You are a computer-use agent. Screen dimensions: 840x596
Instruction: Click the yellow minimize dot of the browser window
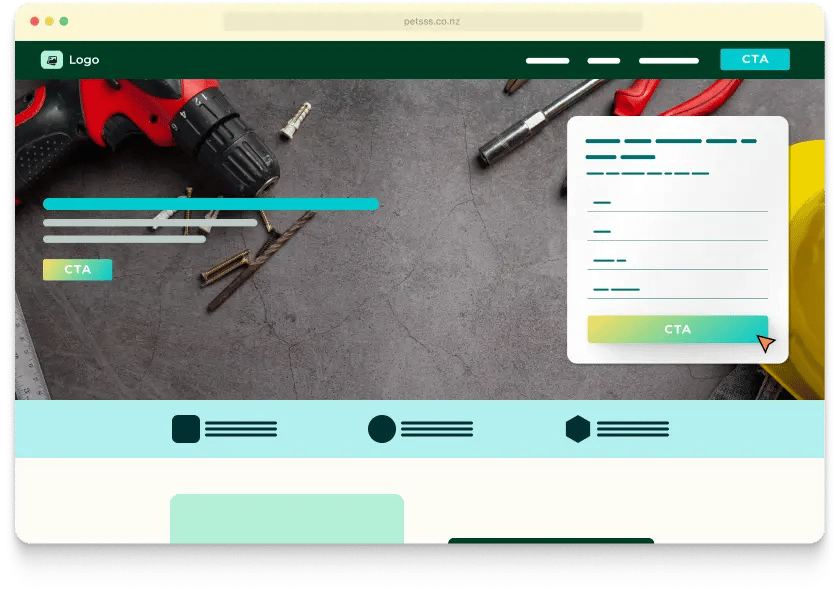49,21
